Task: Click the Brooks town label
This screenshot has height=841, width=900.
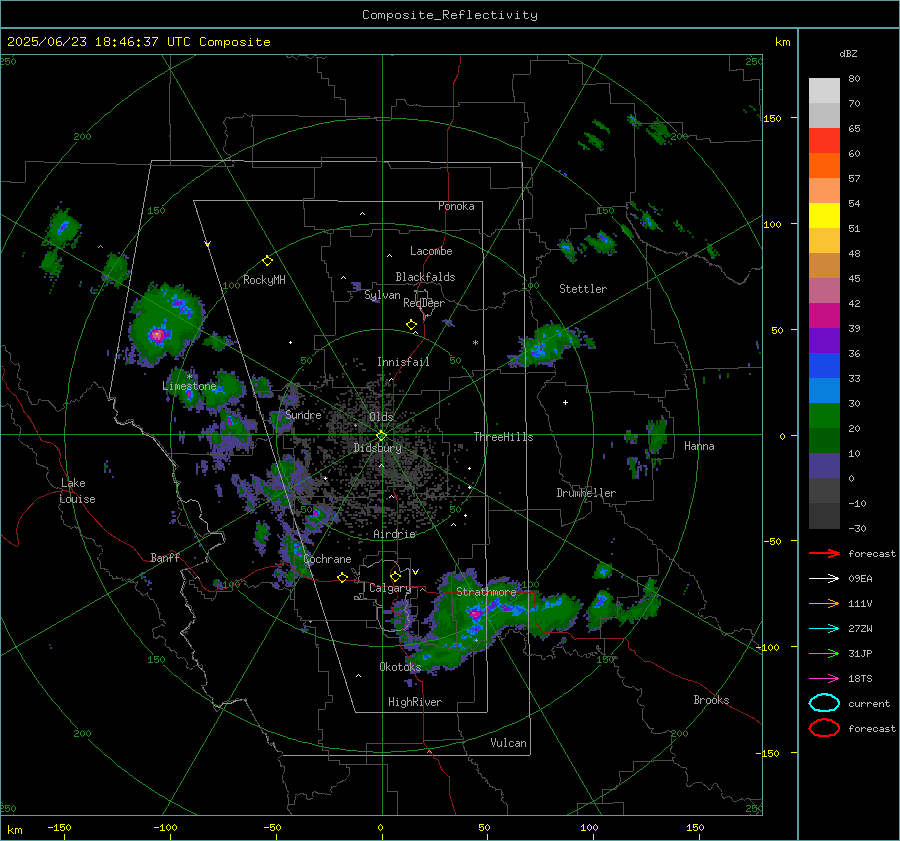Action: (x=711, y=700)
